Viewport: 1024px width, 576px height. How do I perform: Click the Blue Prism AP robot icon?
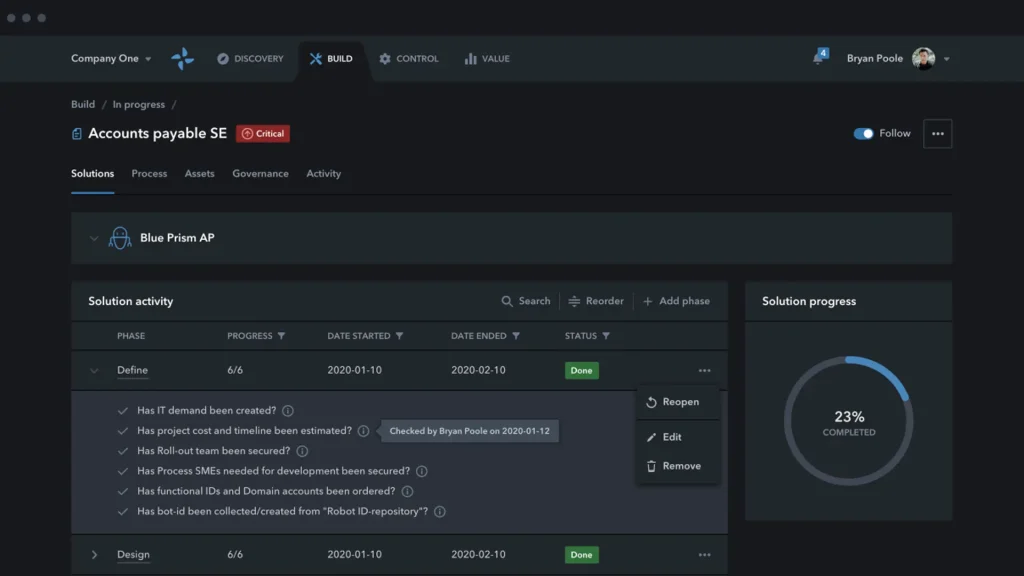(x=120, y=237)
